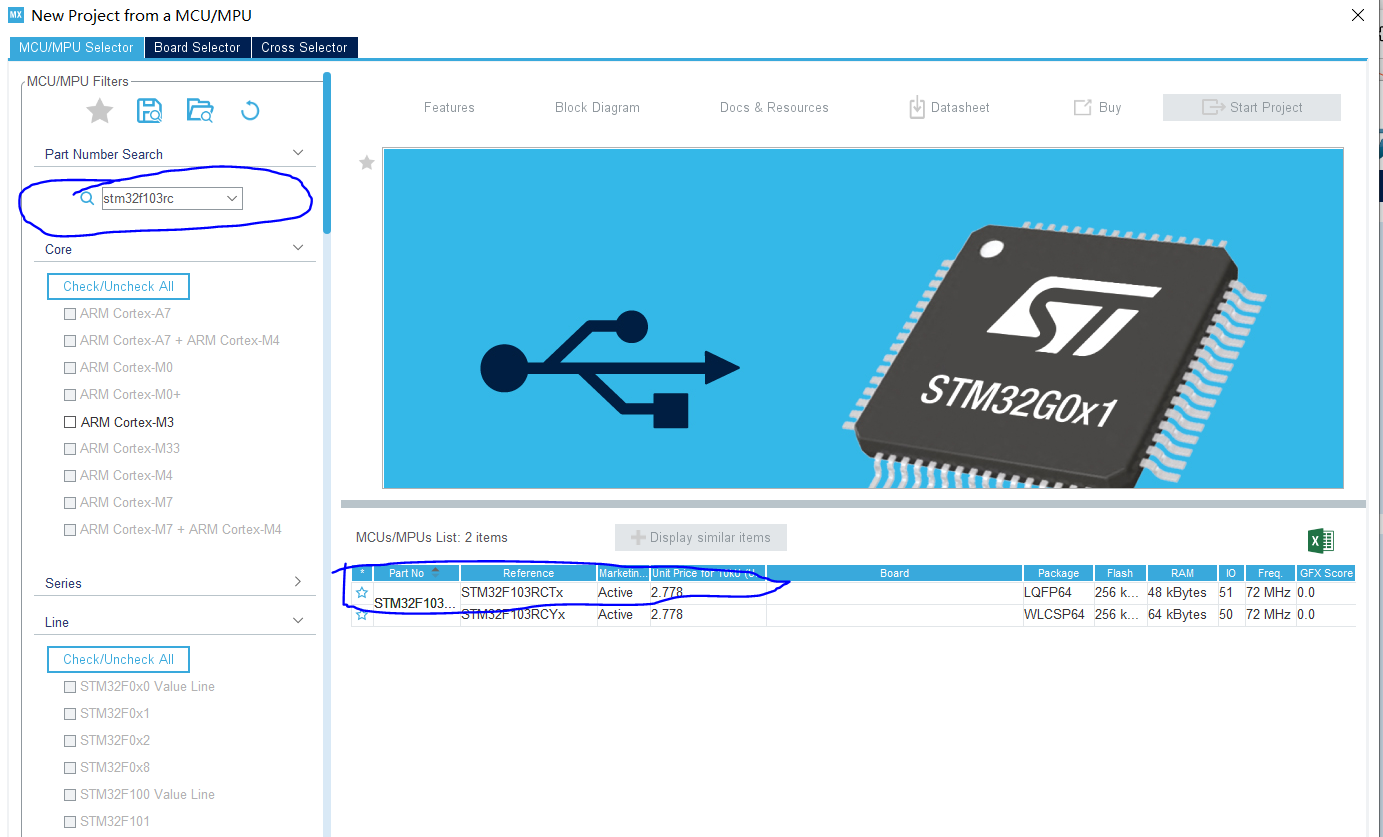Sort by the Freq. column header
This screenshot has width=1383, height=837.
point(1270,573)
